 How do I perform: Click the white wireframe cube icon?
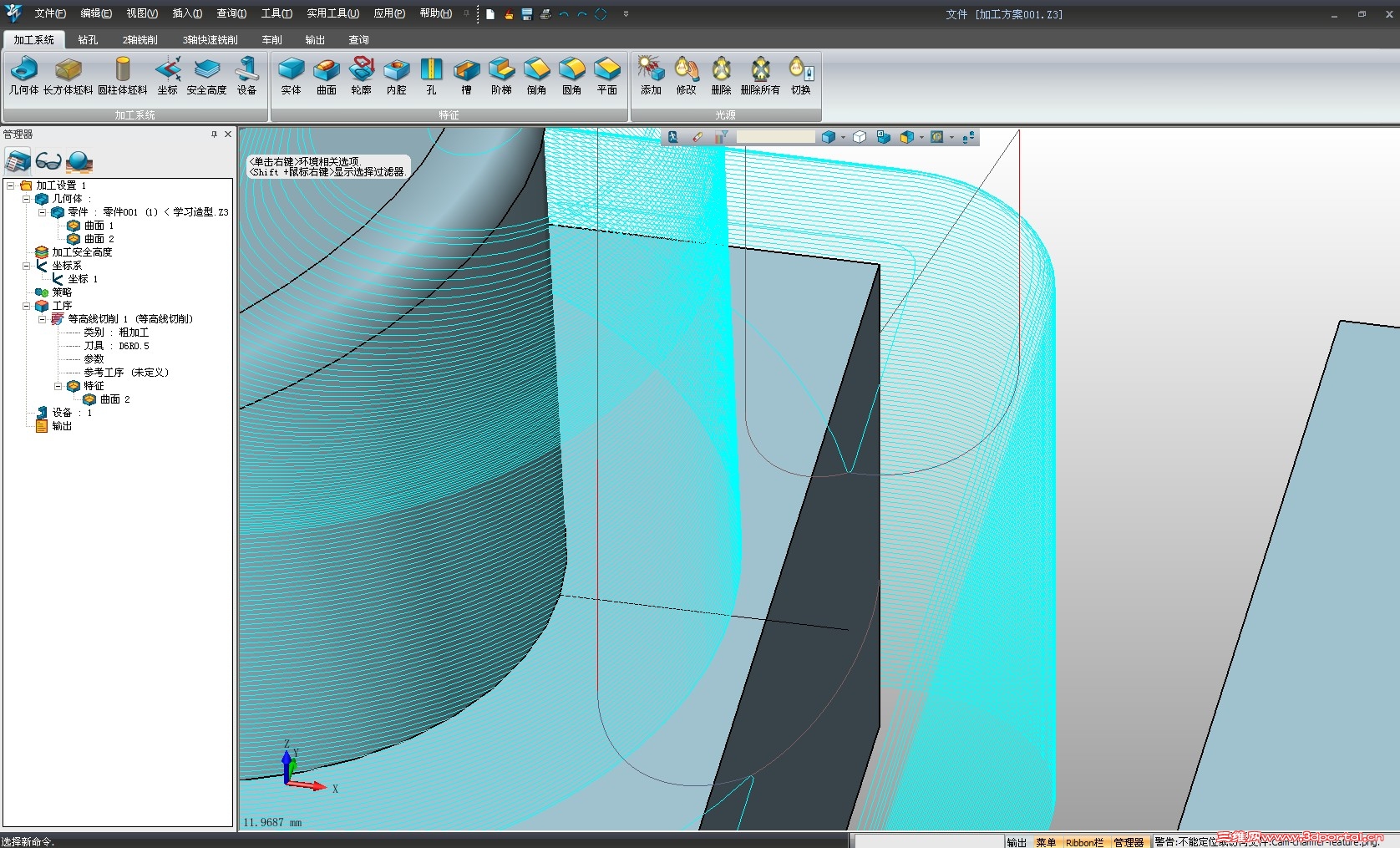click(859, 137)
